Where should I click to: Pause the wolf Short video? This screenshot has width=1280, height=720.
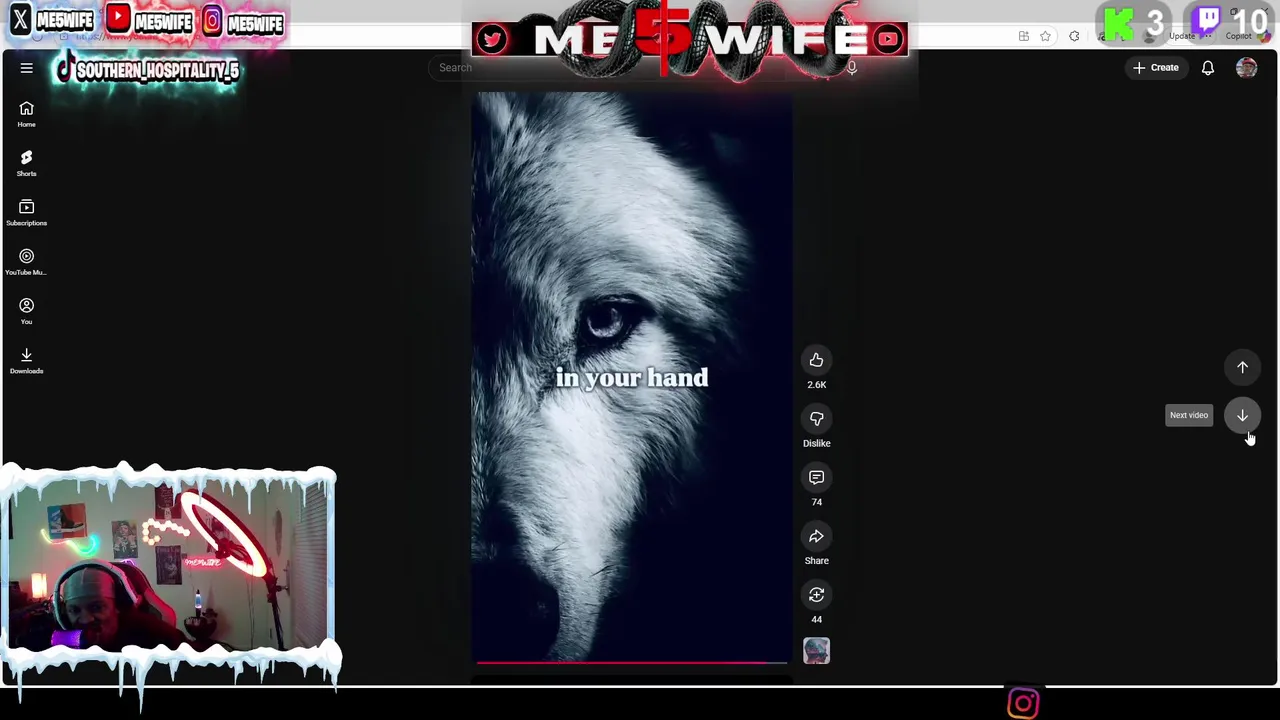pos(631,377)
